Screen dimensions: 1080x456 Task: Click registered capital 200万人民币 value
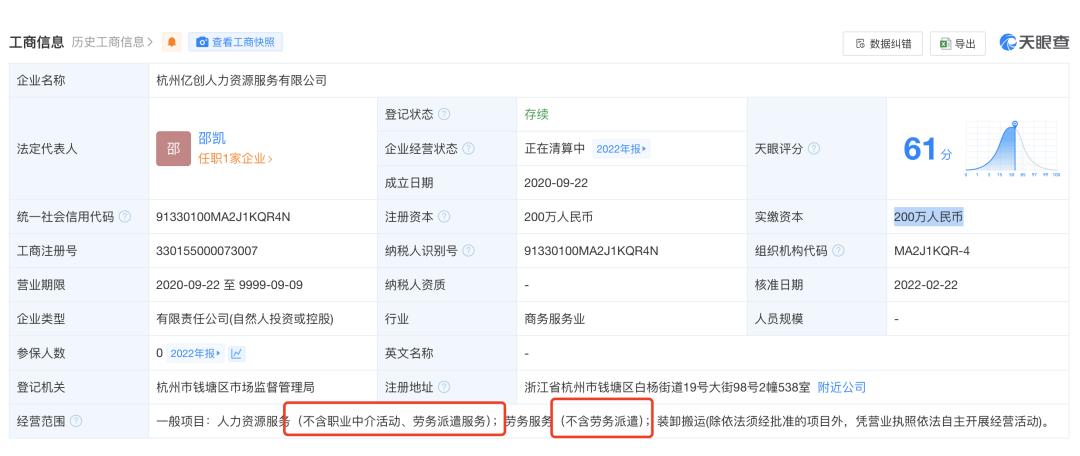pyautogui.click(x=559, y=217)
